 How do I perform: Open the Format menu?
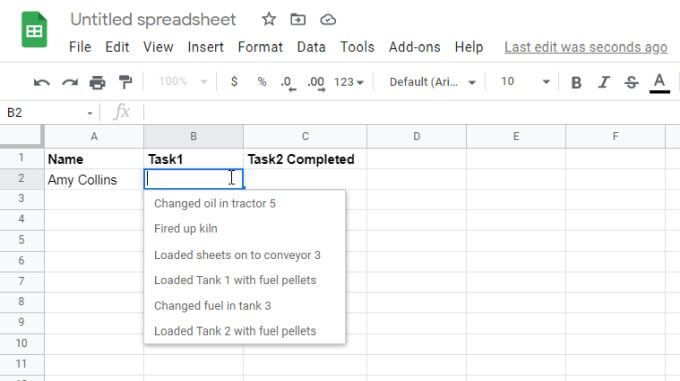pos(260,47)
